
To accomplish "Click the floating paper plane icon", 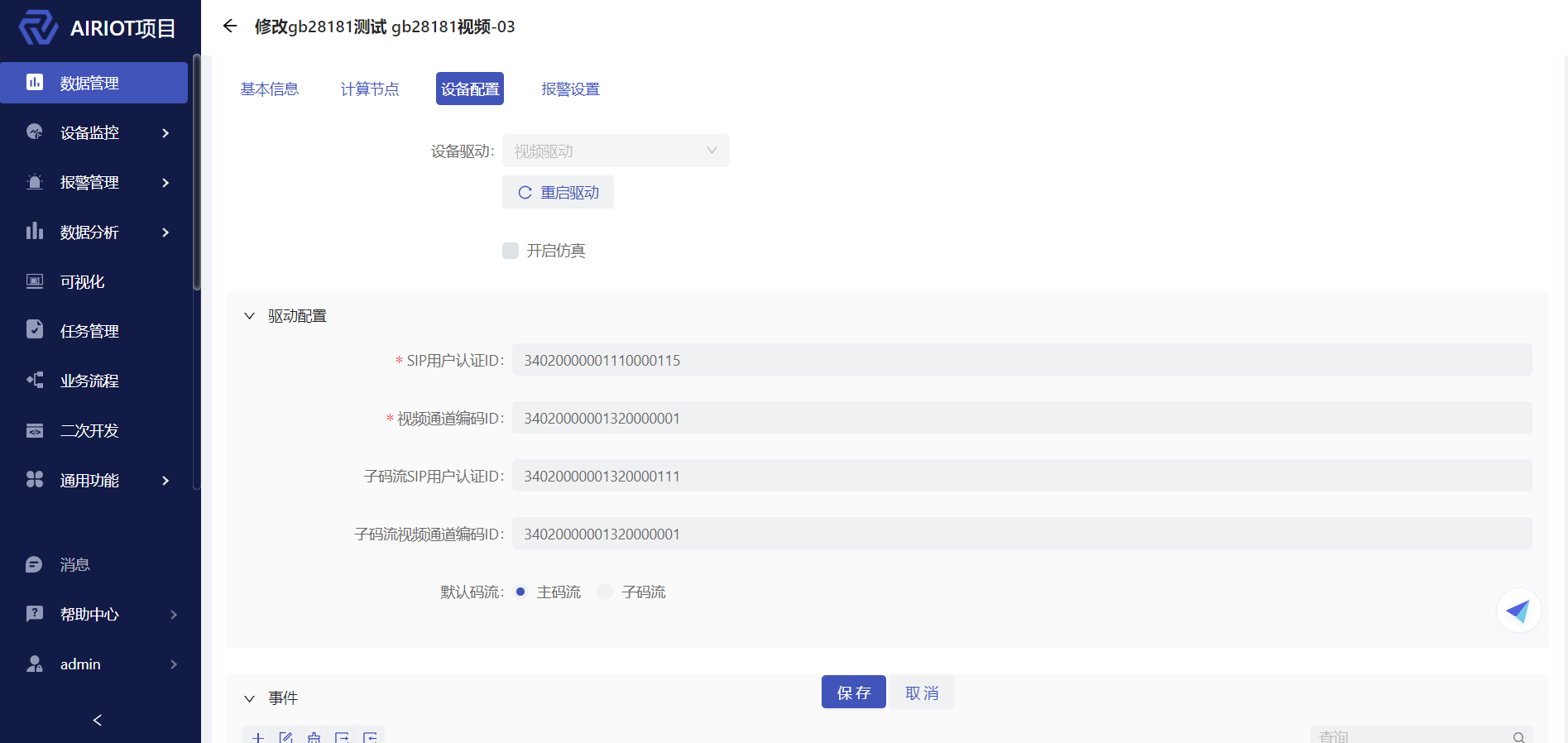I will [1518, 611].
